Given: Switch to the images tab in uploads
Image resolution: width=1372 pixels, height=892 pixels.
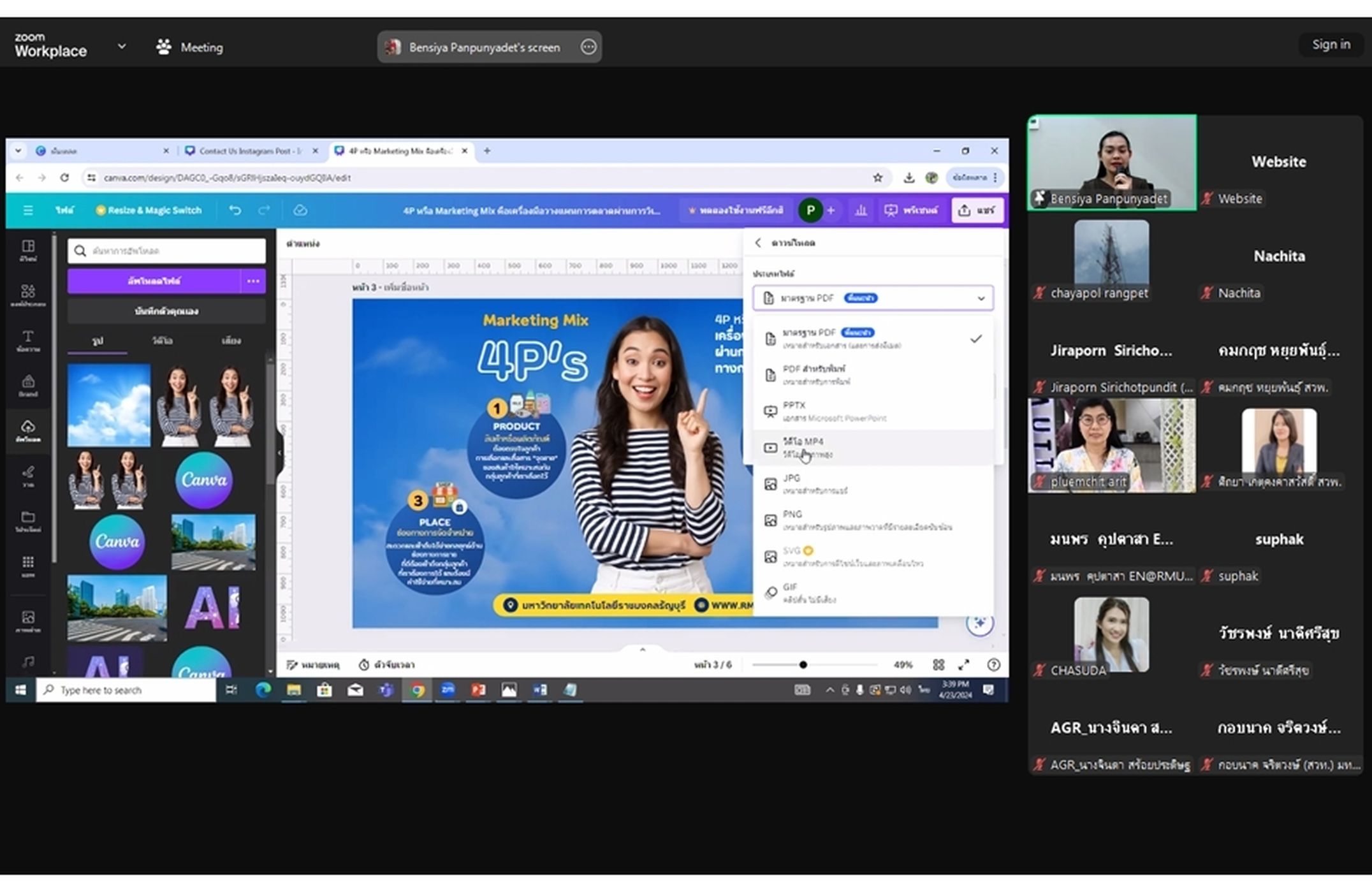Looking at the screenshot, I should (98, 341).
